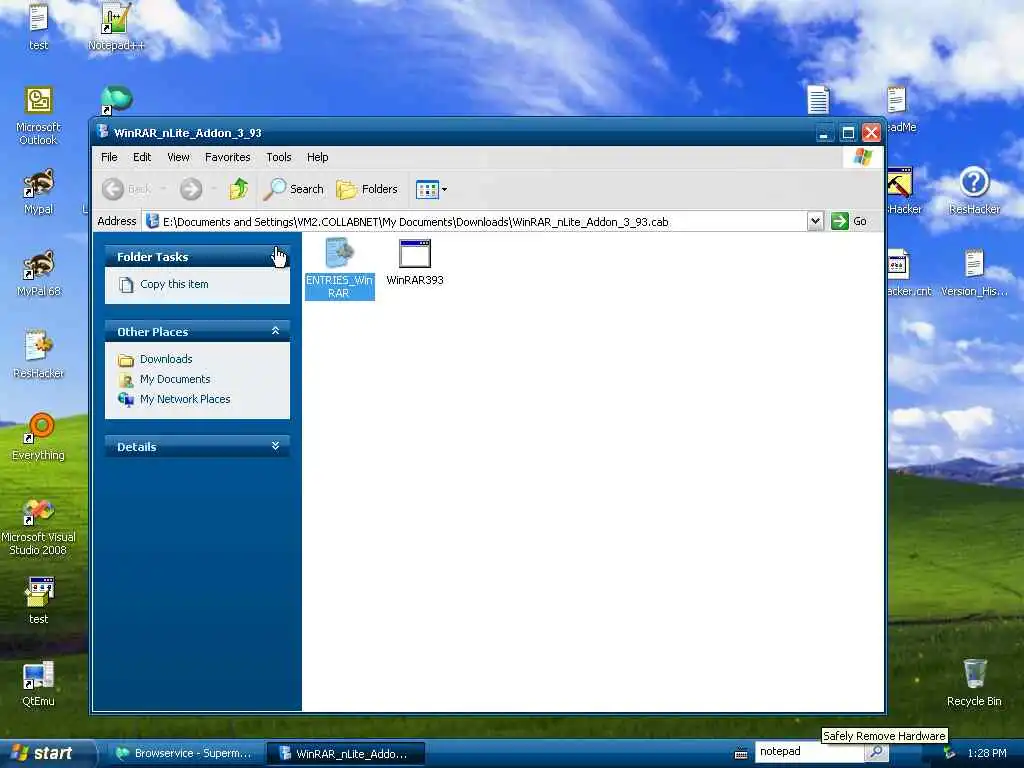
Task: Click the Copy this item link
Action: (x=174, y=284)
